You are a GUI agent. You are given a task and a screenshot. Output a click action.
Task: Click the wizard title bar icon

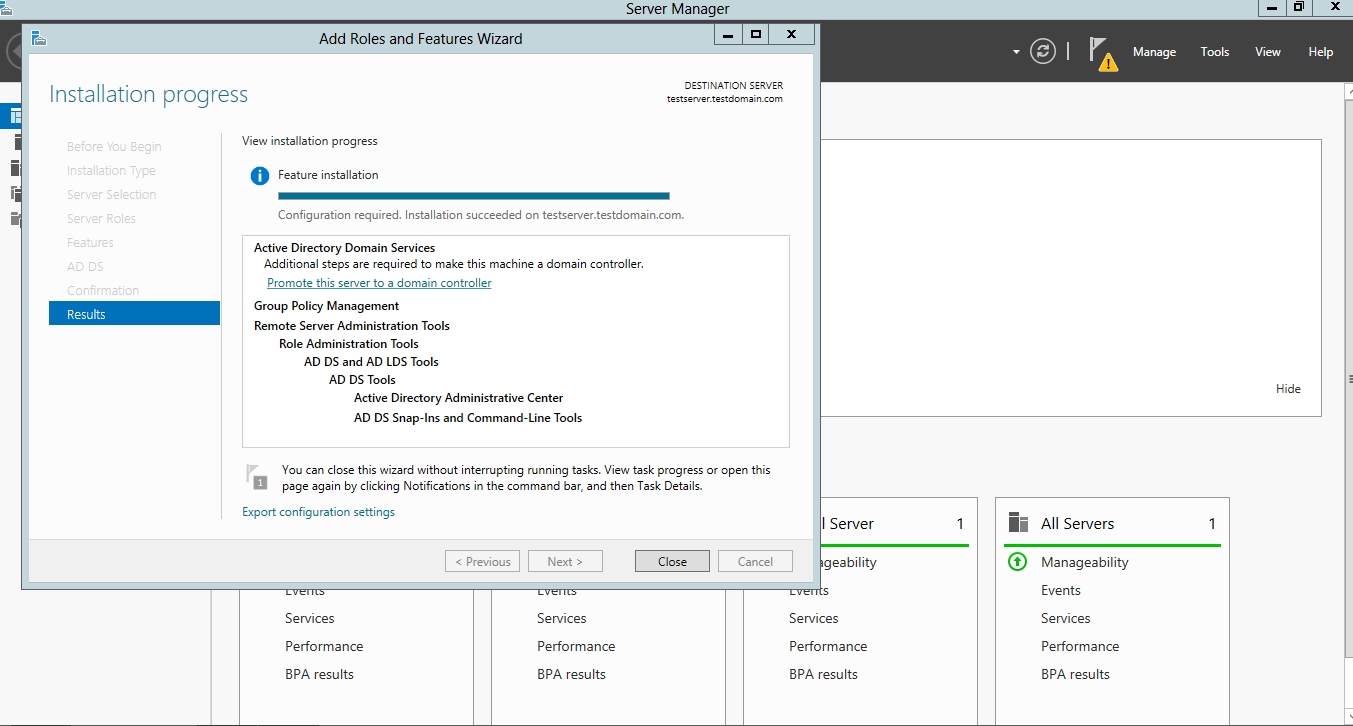click(x=39, y=38)
